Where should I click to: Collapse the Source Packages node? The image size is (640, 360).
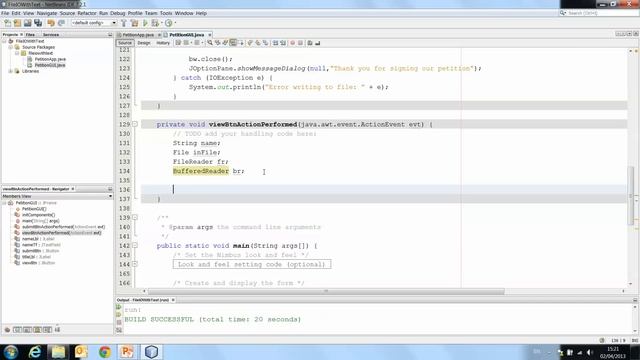click(11, 47)
